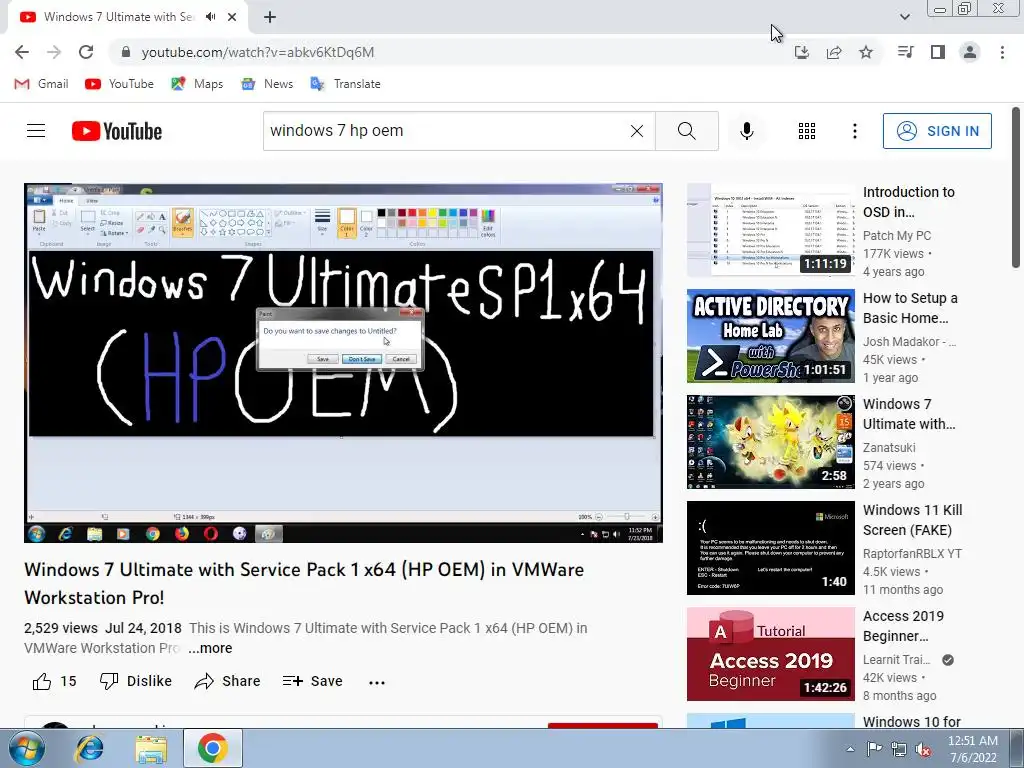Open more actions ellipsis under video
The width and height of the screenshot is (1024, 768).
click(377, 682)
